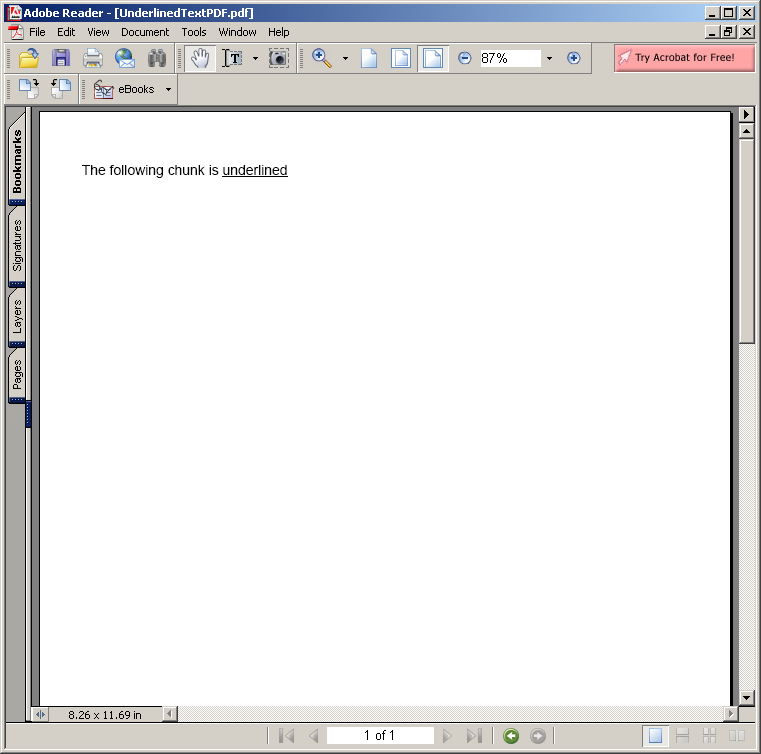The height and width of the screenshot is (754, 761).
Task: Click the Adobe PDF icon beside File menu
Action: (x=16, y=33)
